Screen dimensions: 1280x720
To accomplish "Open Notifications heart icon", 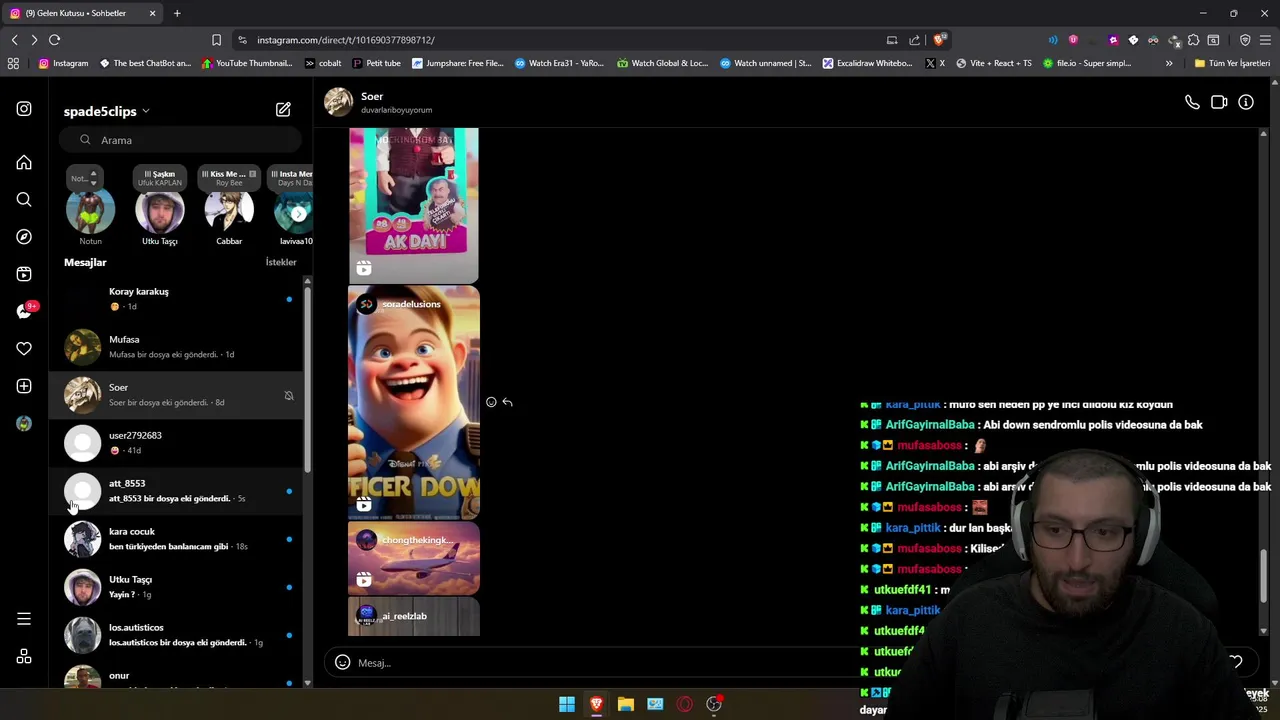I will (x=24, y=349).
